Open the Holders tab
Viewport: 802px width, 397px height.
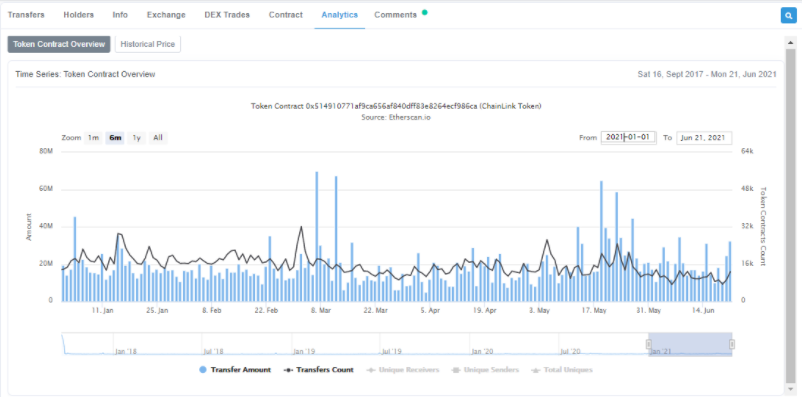(x=79, y=15)
